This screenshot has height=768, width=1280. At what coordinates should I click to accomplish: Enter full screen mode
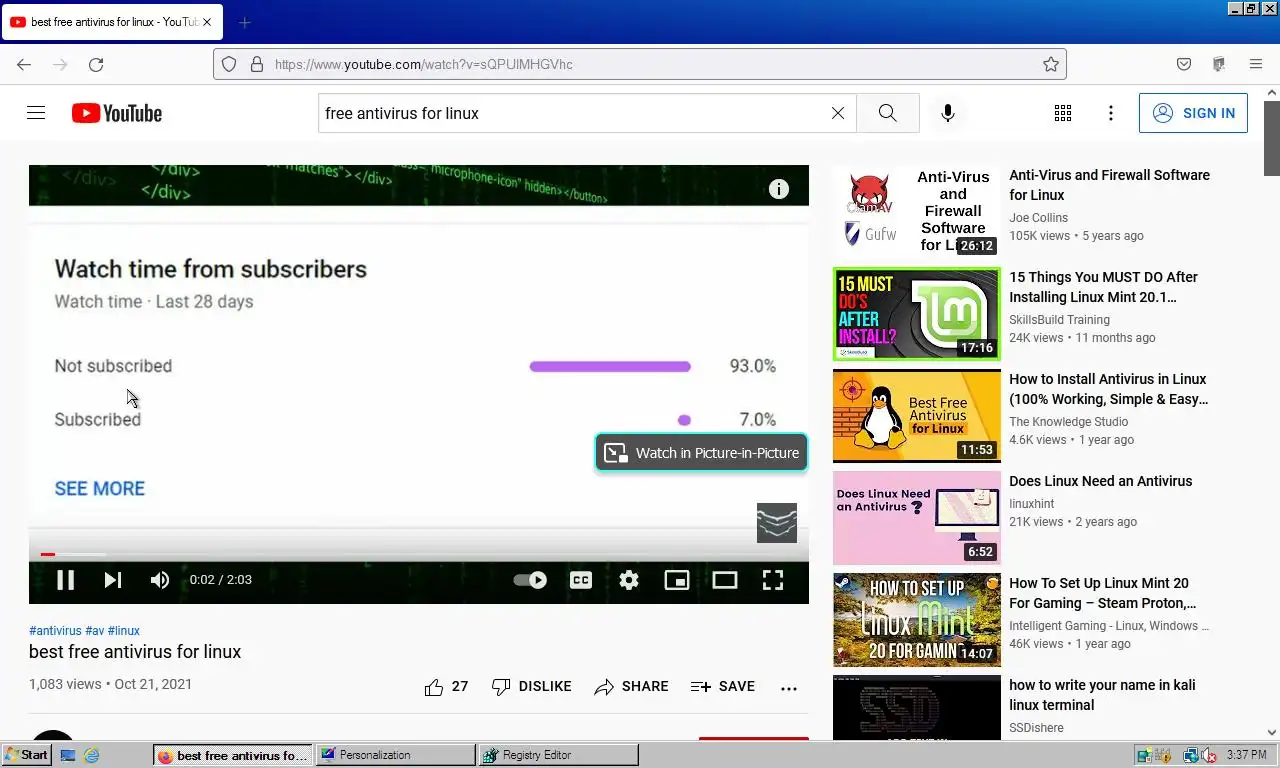[773, 580]
